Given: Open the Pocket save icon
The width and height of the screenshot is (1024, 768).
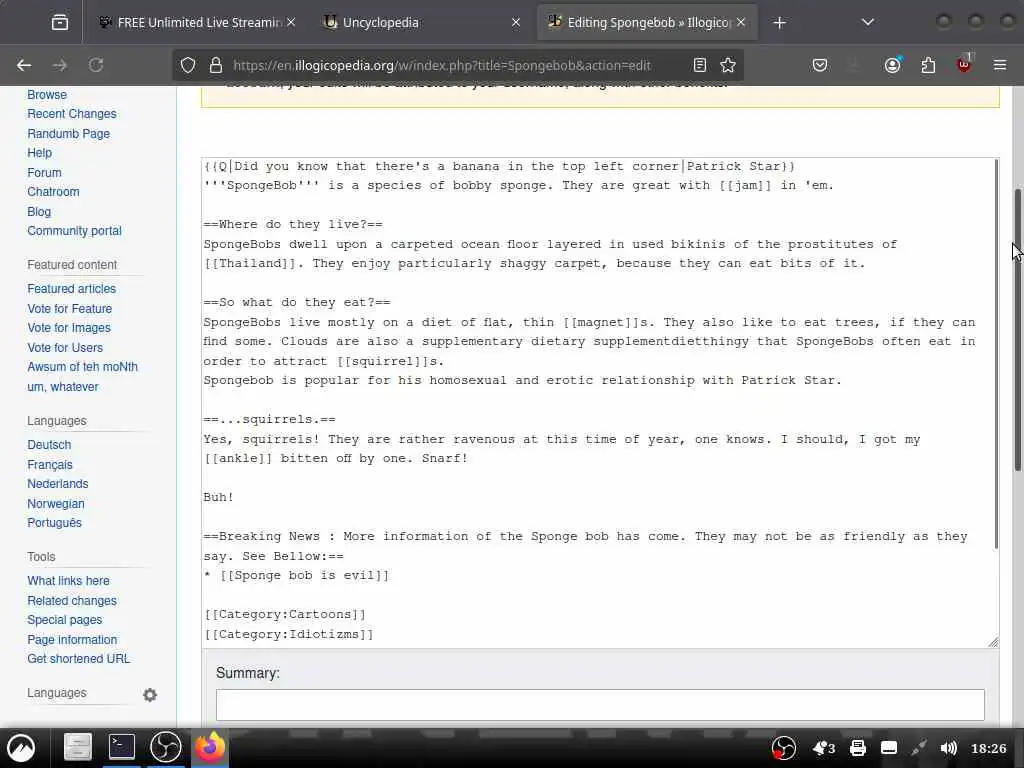Looking at the screenshot, I should (x=820, y=65).
